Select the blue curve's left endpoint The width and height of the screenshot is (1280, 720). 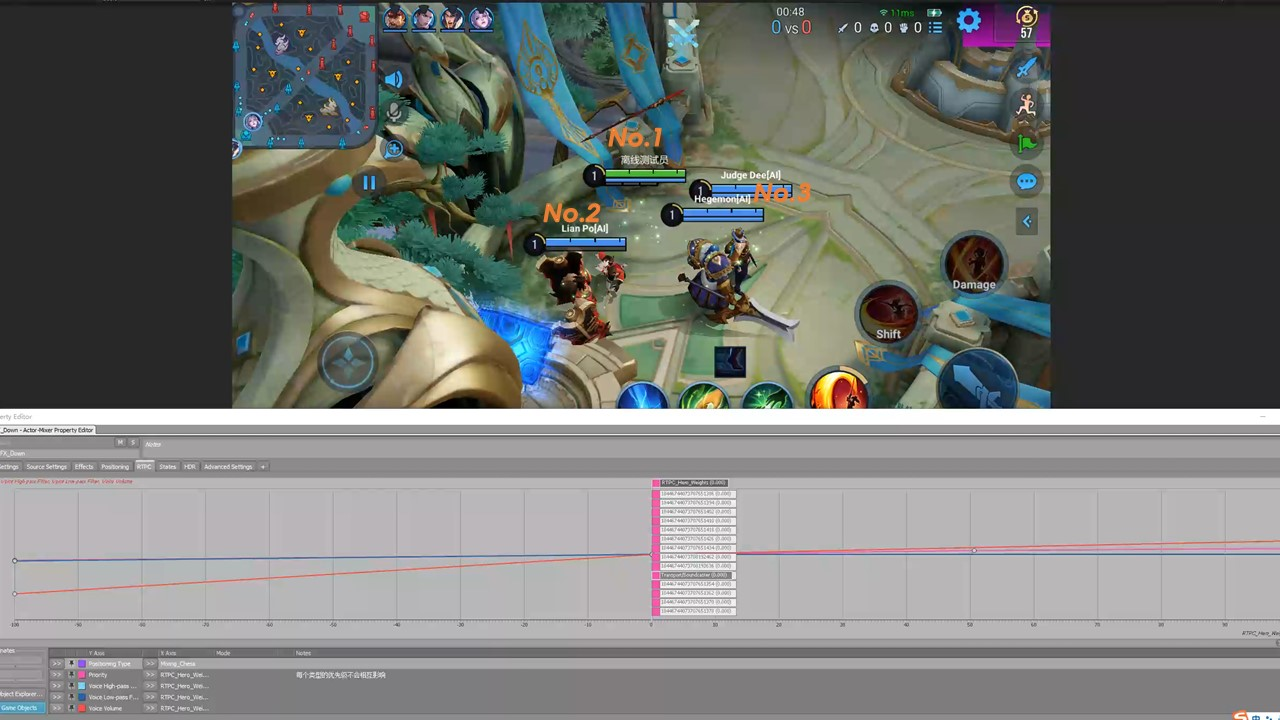coord(14,560)
